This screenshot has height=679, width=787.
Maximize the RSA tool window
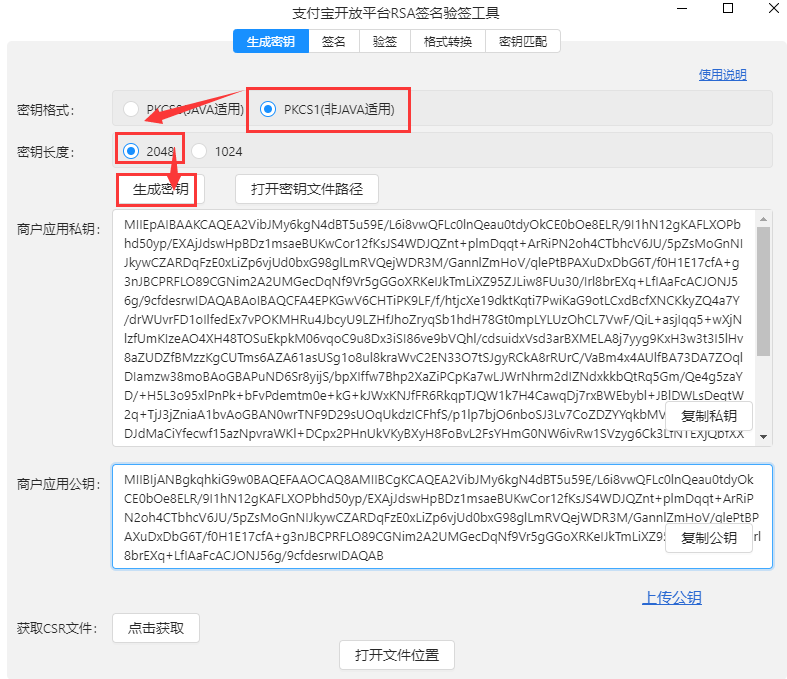(x=728, y=9)
